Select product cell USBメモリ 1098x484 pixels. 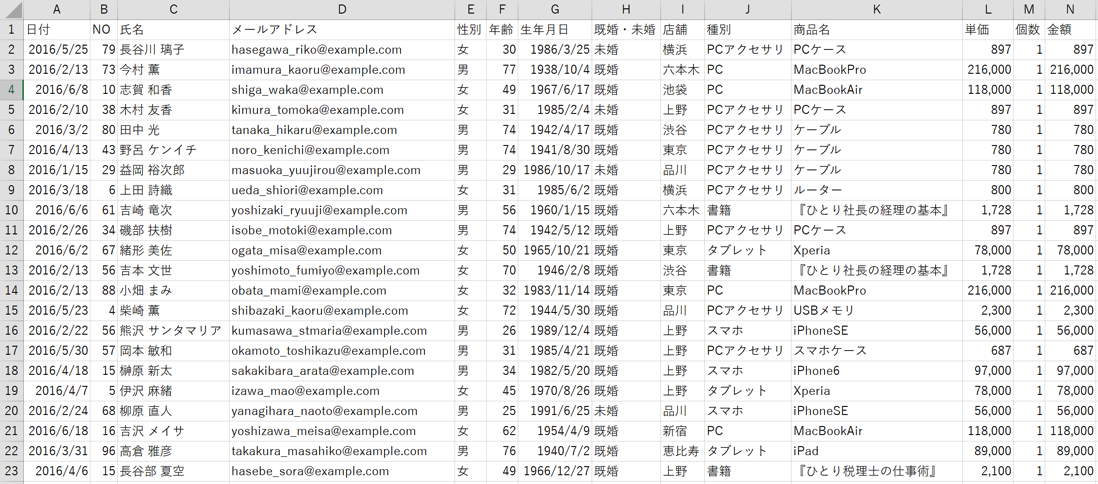click(x=877, y=310)
